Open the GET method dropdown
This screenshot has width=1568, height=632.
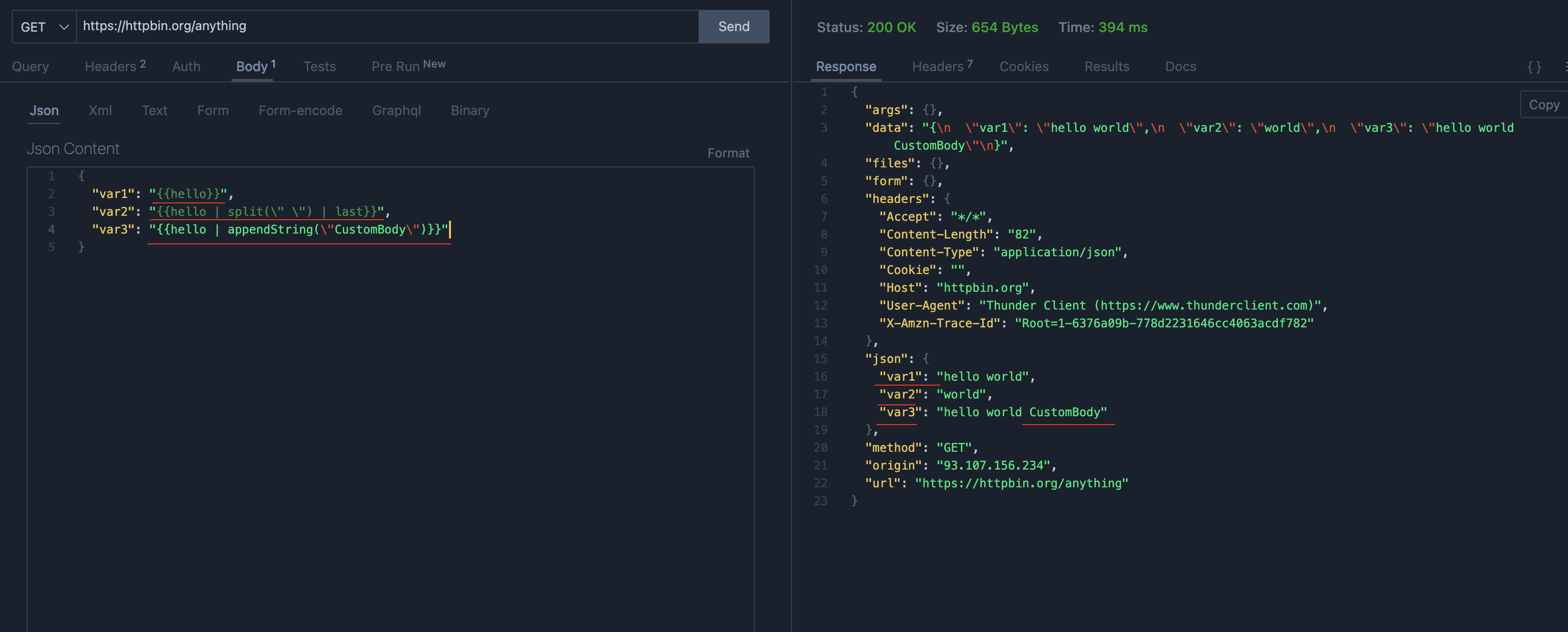(42, 27)
